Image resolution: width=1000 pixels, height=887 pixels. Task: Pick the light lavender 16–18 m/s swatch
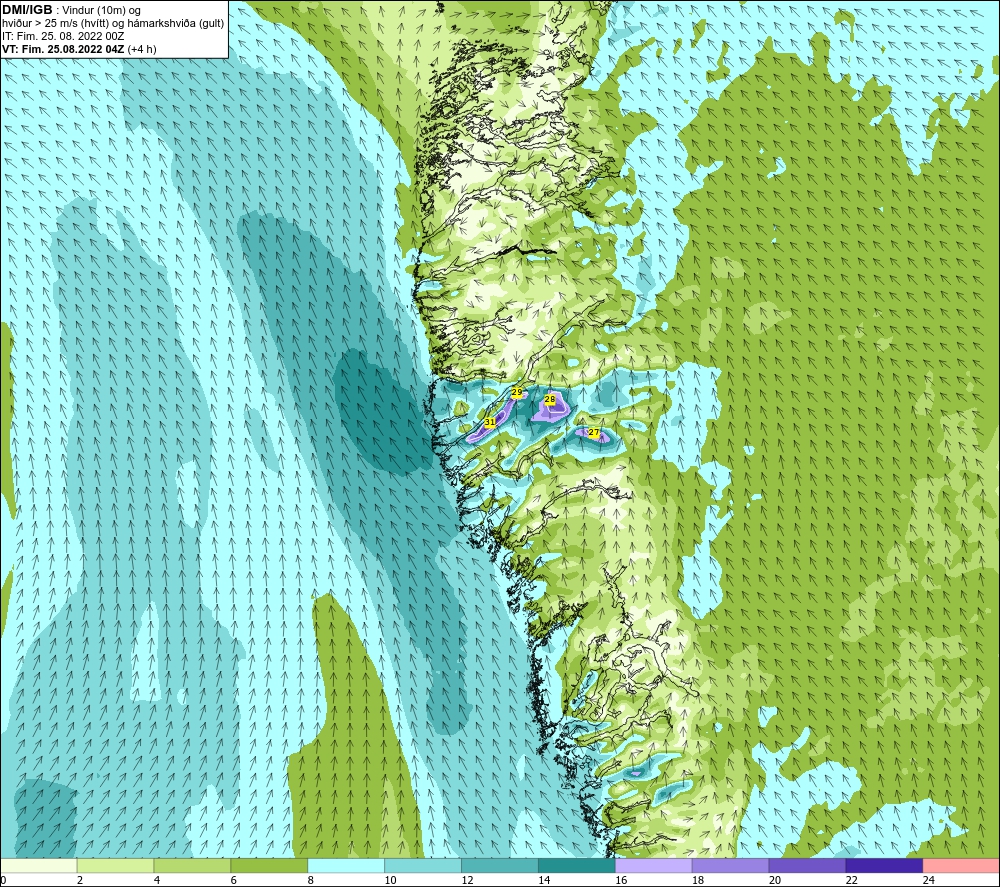[x=653, y=865]
